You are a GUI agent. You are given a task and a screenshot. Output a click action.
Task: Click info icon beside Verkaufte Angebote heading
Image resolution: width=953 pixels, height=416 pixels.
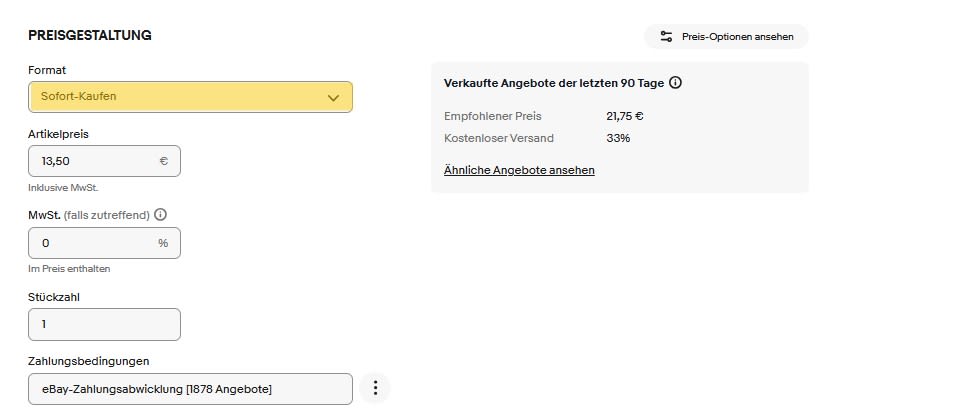(x=675, y=83)
